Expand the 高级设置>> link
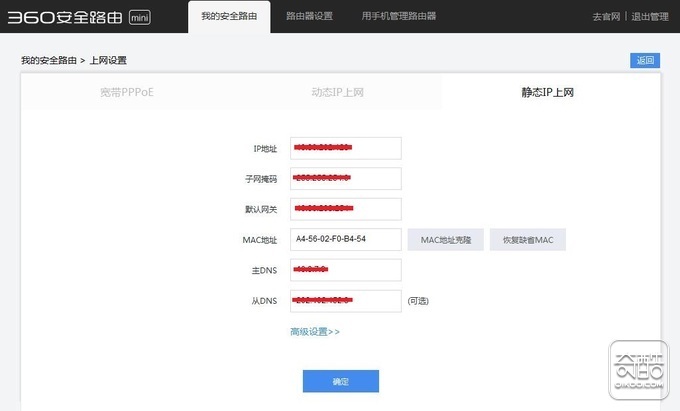The height and width of the screenshot is (411, 680). coord(315,332)
